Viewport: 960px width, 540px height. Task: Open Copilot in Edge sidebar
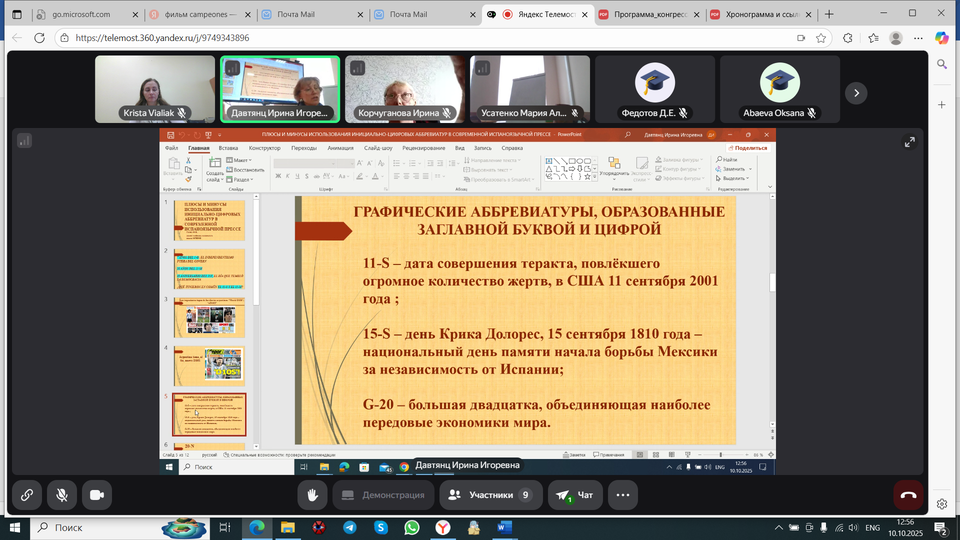pos(941,38)
